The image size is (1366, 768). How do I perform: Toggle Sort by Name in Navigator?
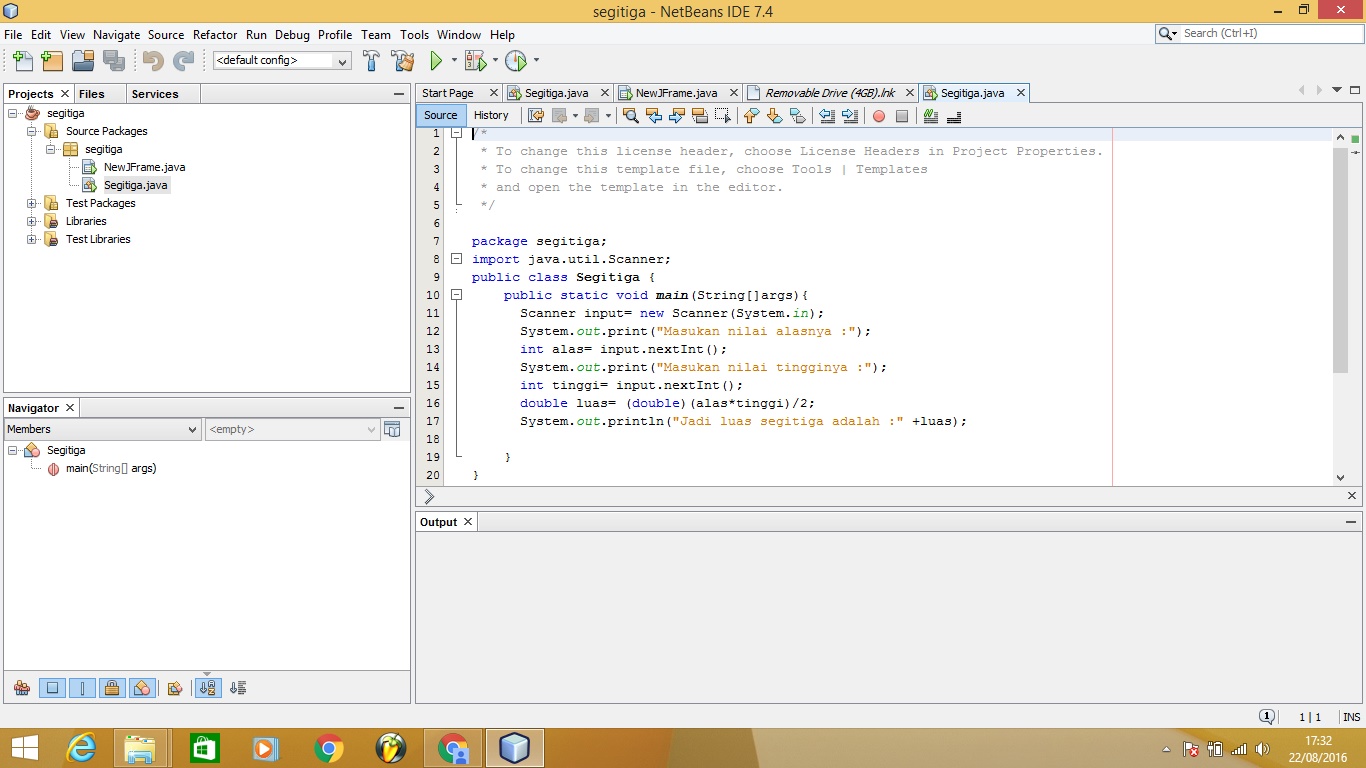tap(208, 688)
